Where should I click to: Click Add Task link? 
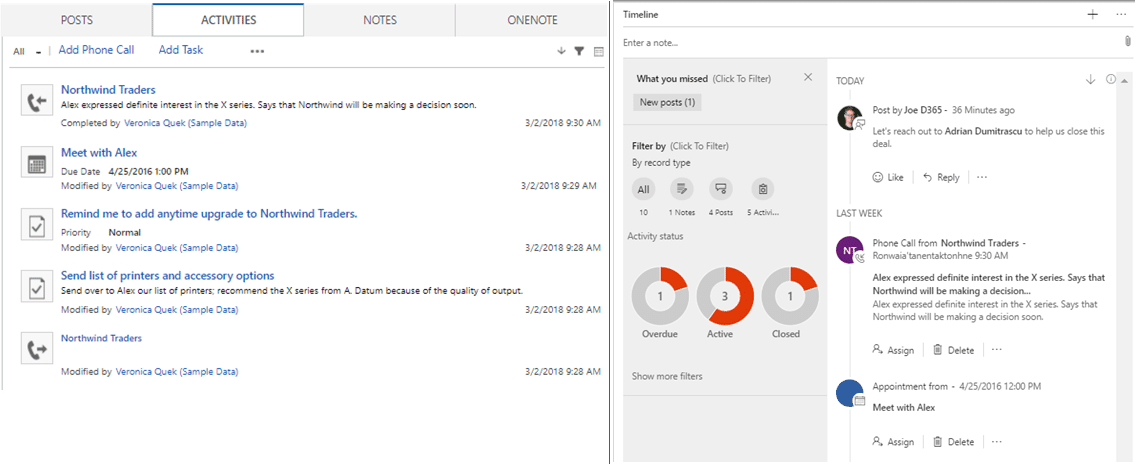click(181, 50)
